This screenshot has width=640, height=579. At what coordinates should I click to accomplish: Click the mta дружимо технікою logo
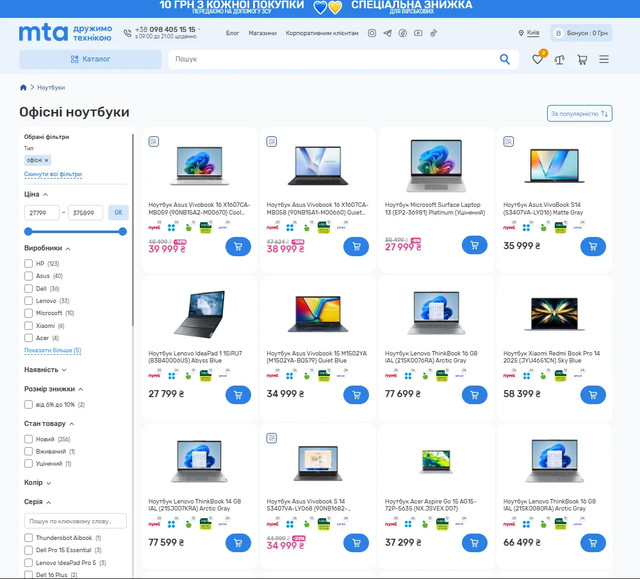pos(65,33)
